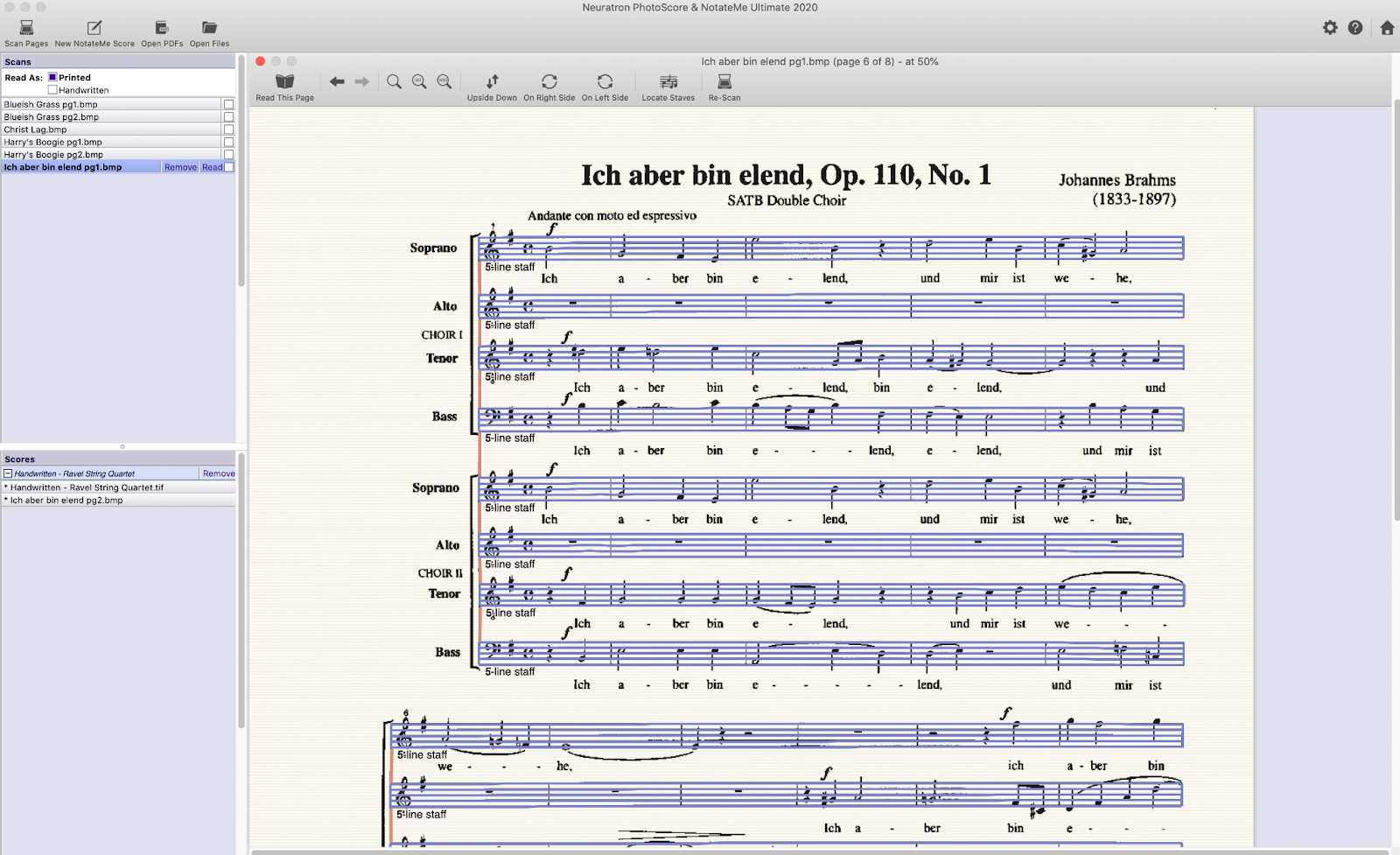Select Handwritten - Ravel String Quartet.tif page

(x=118, y=487)
